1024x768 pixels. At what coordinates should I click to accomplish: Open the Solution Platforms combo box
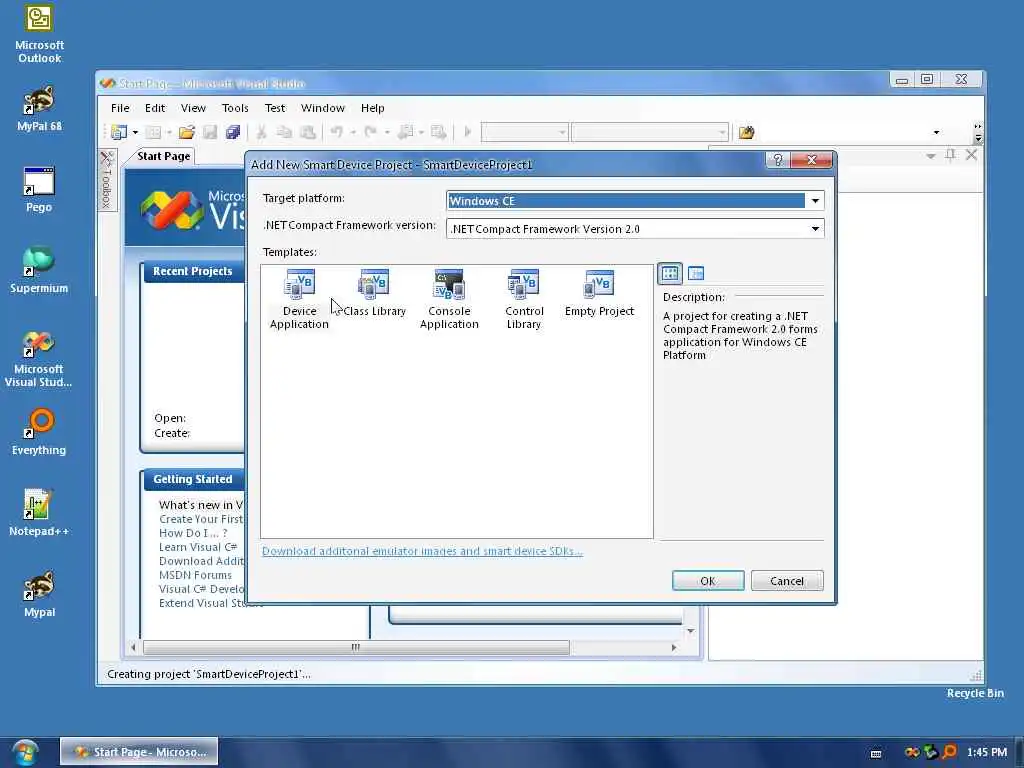(x=650, y=133)
